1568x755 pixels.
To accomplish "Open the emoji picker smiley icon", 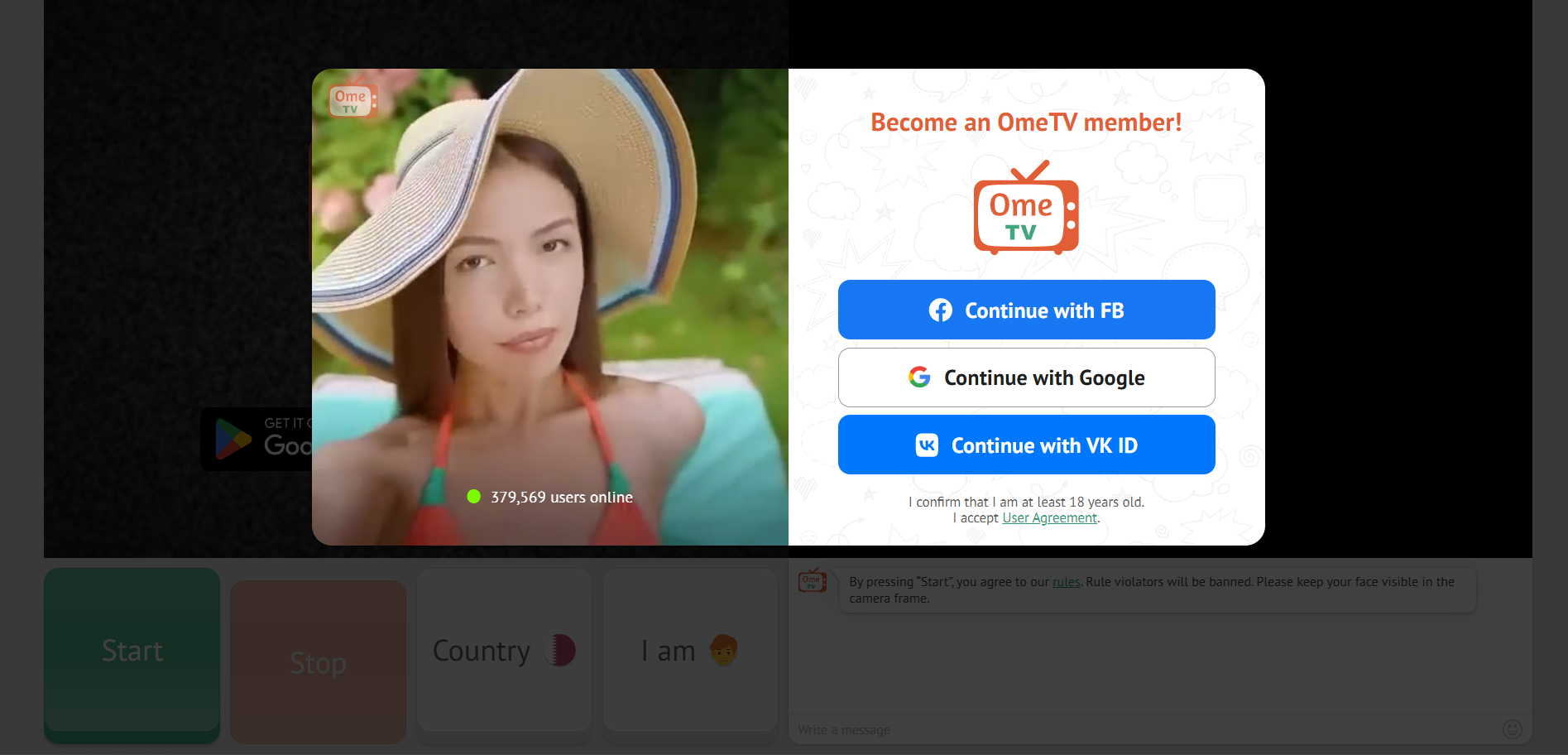I will [1512, 729].
